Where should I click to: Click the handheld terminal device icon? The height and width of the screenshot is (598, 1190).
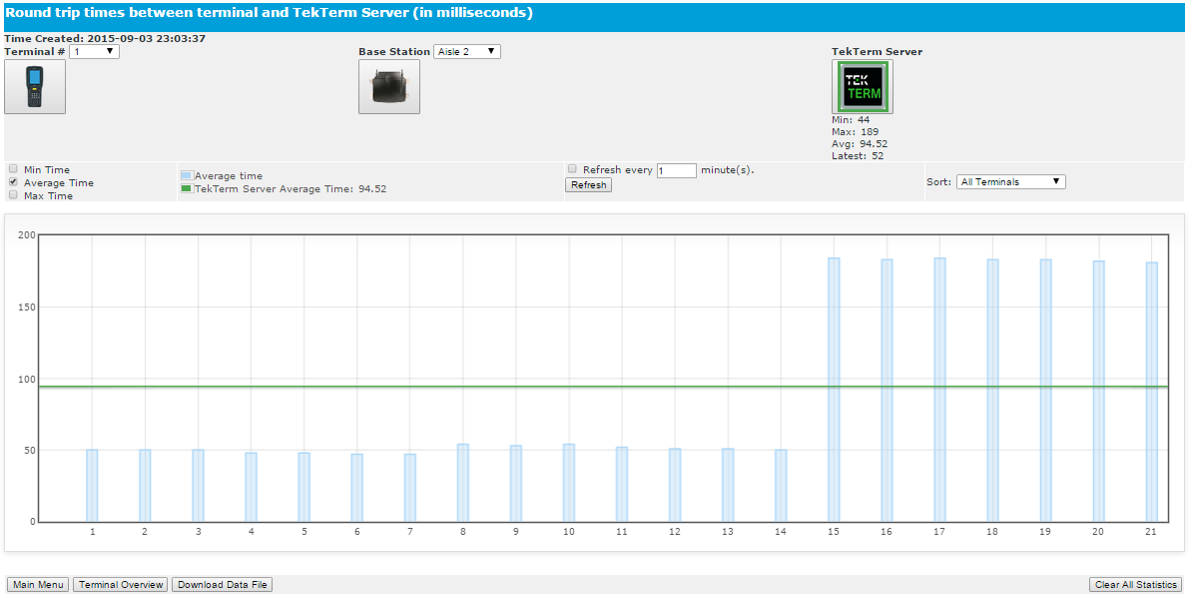click(35, 87)
